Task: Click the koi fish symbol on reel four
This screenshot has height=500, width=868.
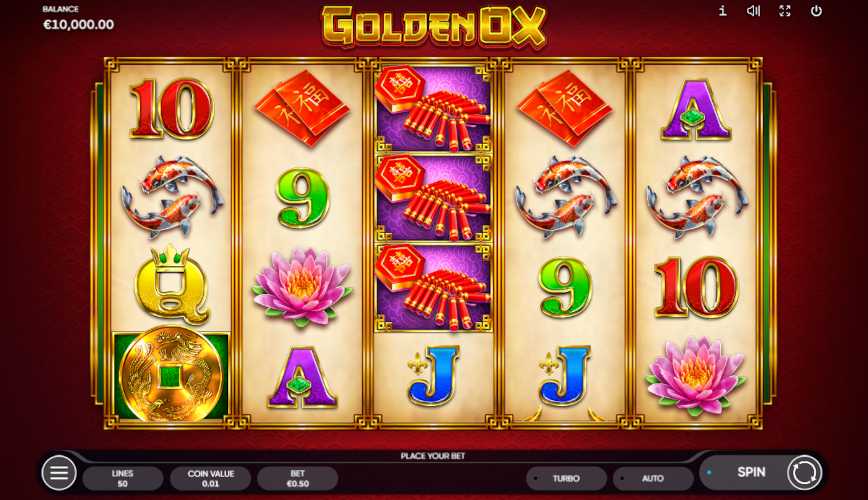Action: (x=566, y=197)
